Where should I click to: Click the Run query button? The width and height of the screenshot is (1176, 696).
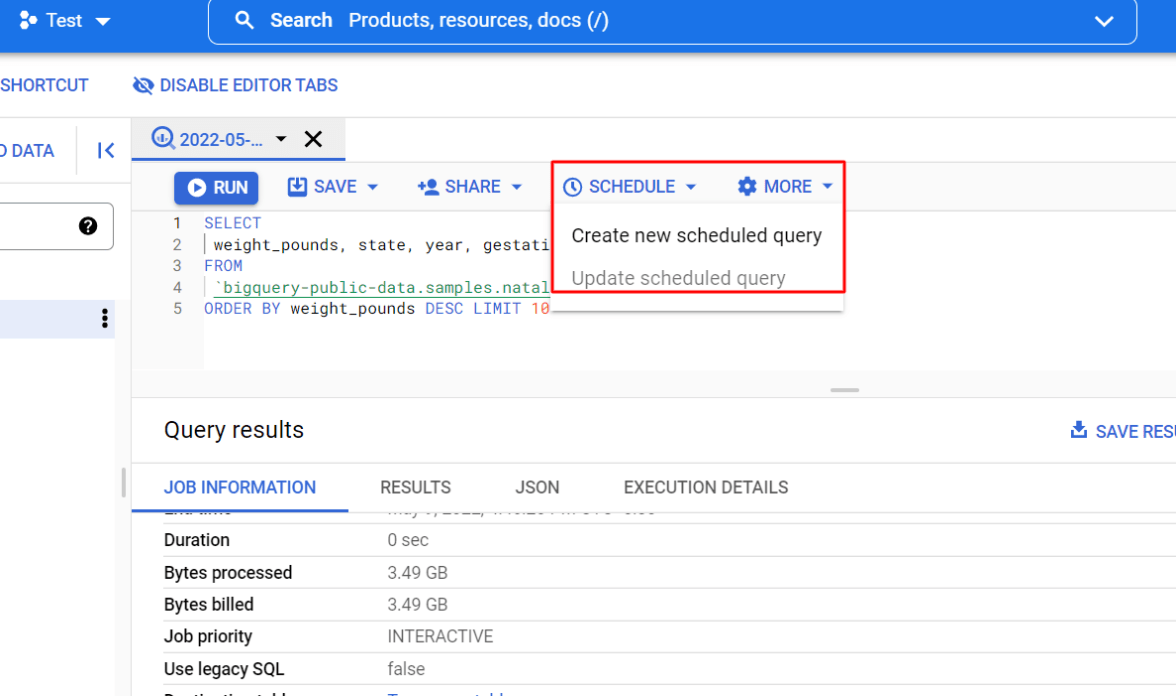click(x=216, y=188)
